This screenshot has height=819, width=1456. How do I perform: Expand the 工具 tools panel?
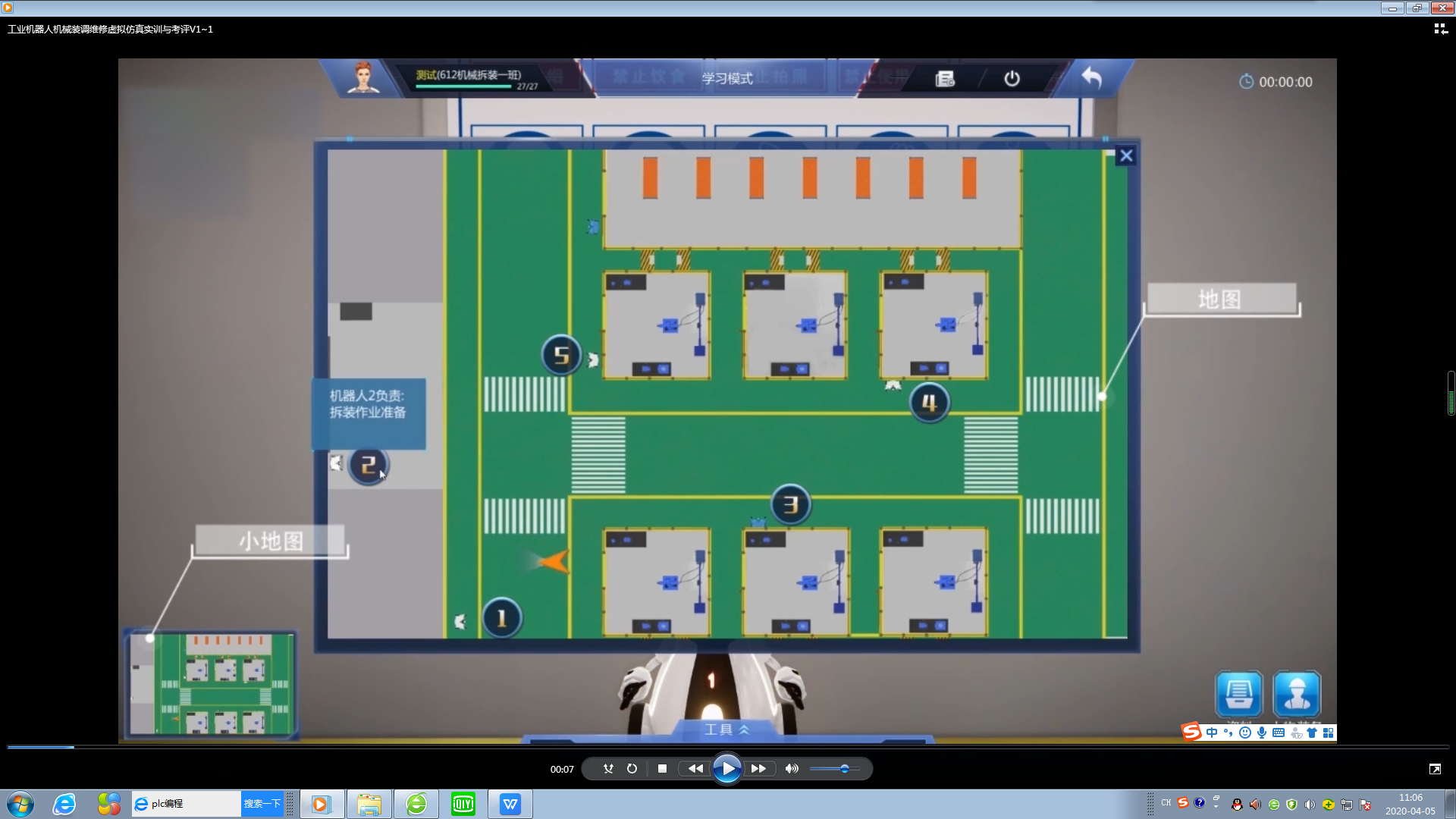(x=726, y=729)
